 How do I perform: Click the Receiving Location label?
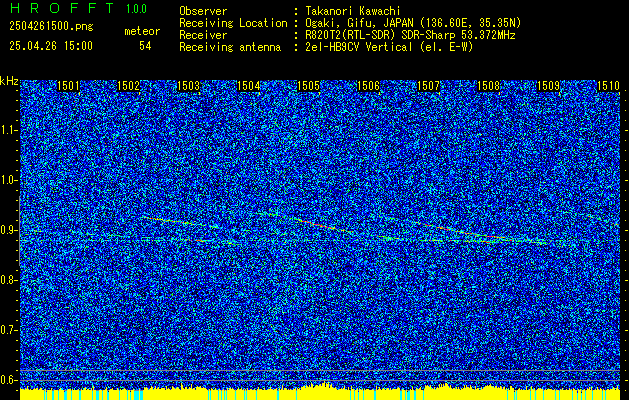(233, 23)
